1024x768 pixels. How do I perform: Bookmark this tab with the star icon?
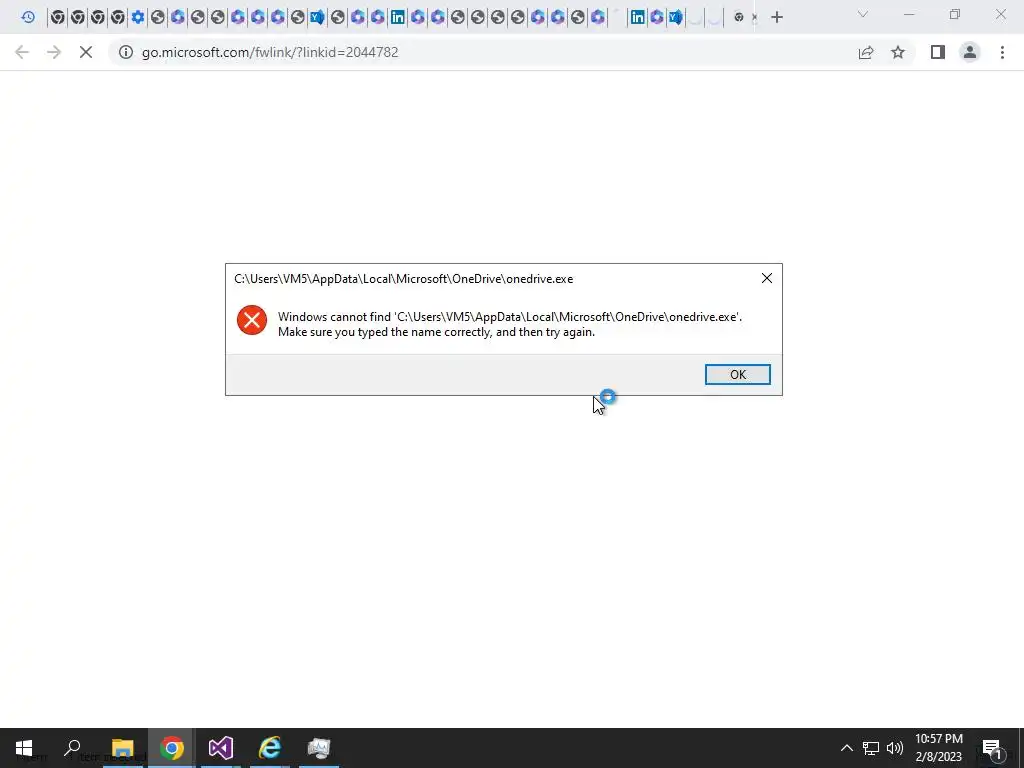(898, 52)
